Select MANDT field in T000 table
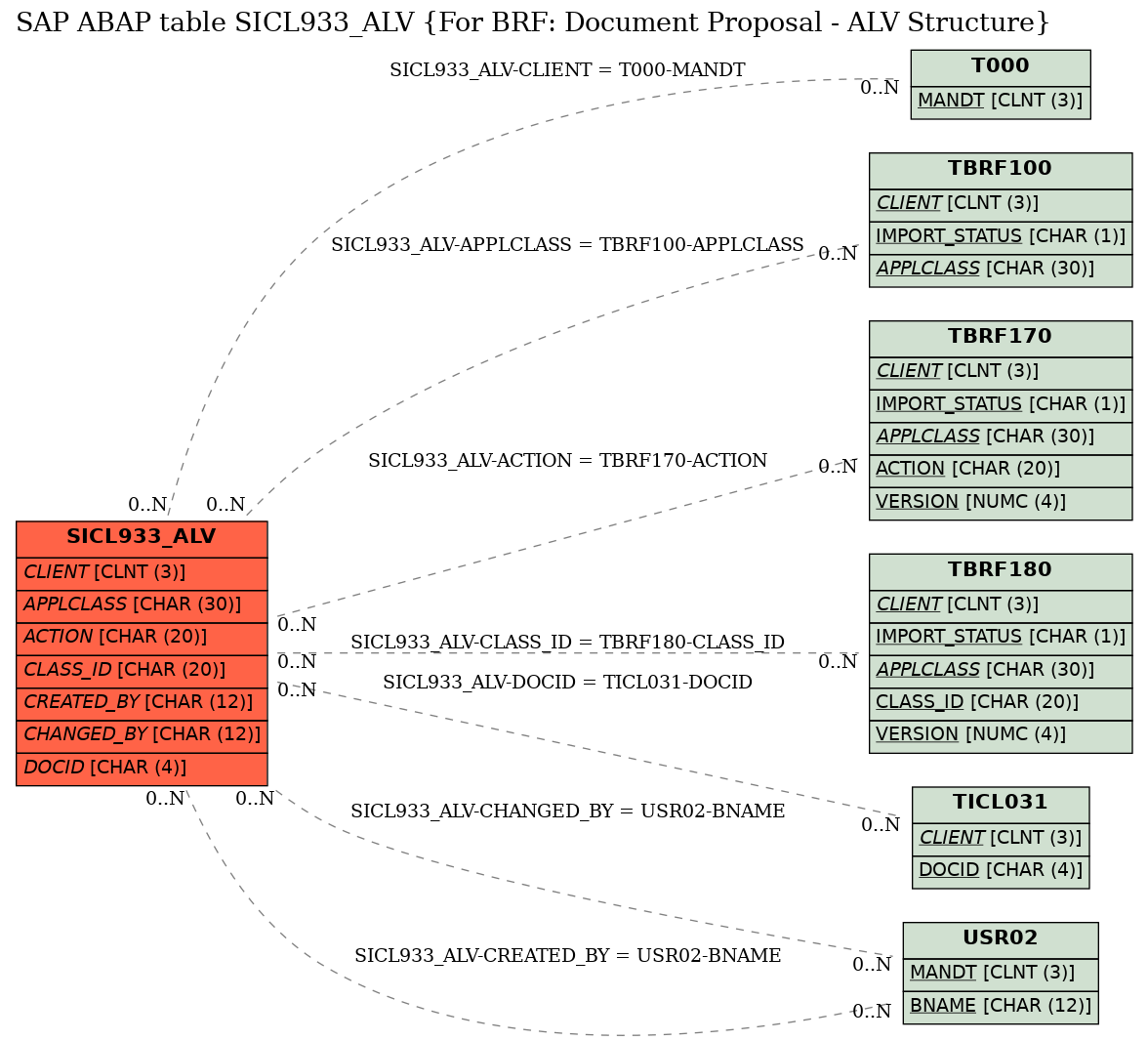Image resolution: width=1148 pixels, height=1041 pixels. pos(1000,102)
